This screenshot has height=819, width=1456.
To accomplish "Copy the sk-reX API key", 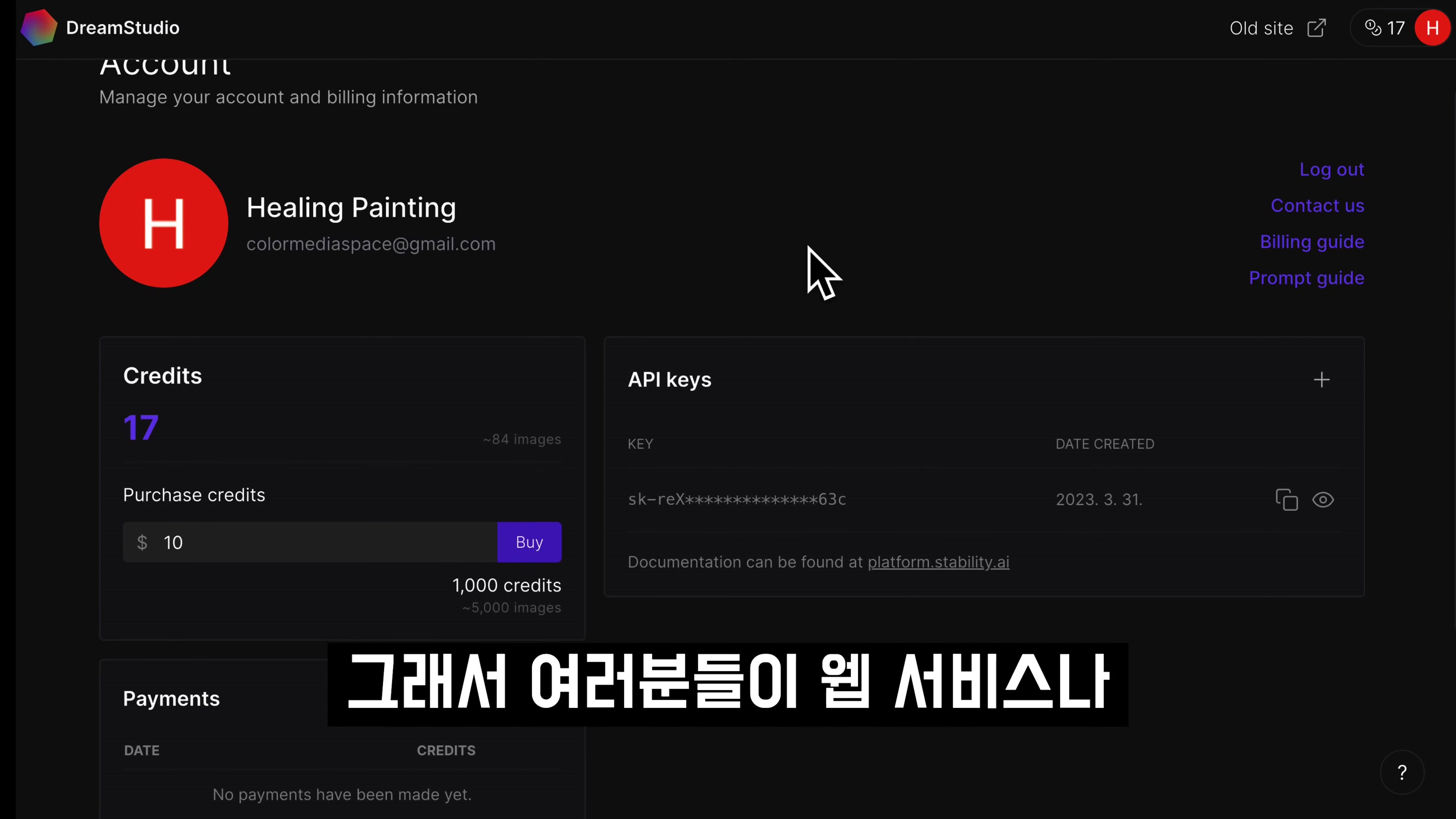I will [x=1286, y=499].
